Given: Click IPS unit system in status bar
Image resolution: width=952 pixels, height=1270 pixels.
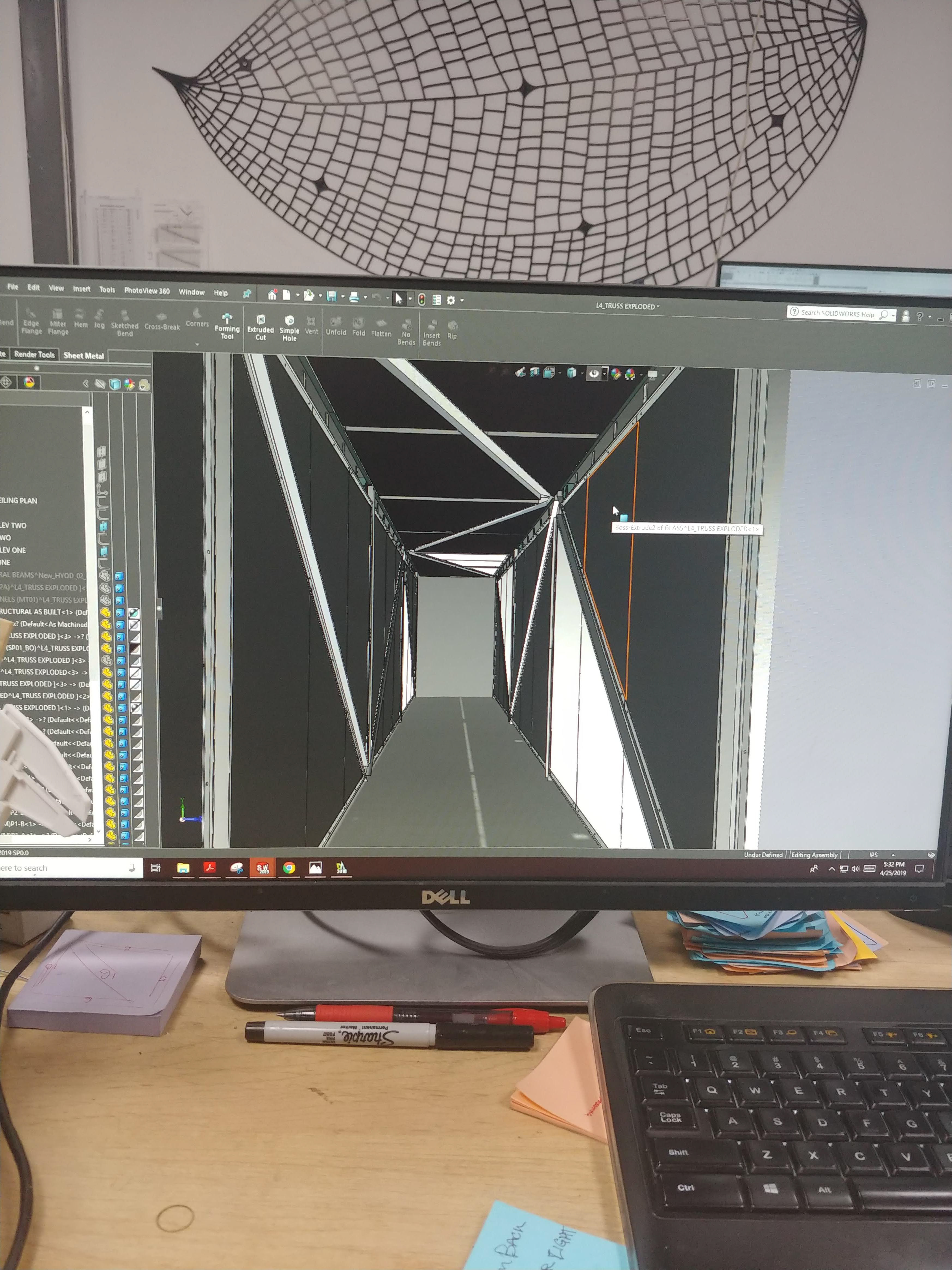Looking at the screenshot, I should pos(873,855).
